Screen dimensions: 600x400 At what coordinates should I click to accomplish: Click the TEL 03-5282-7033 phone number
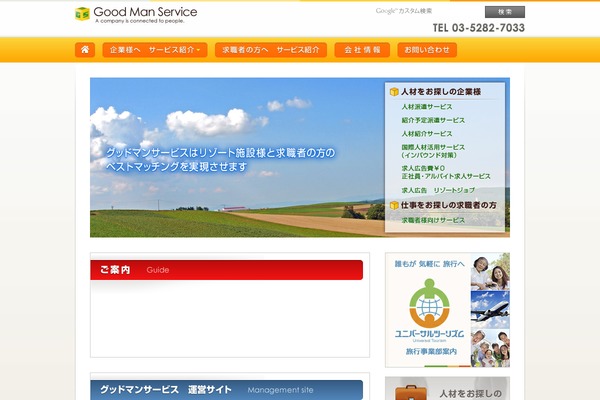479,28
